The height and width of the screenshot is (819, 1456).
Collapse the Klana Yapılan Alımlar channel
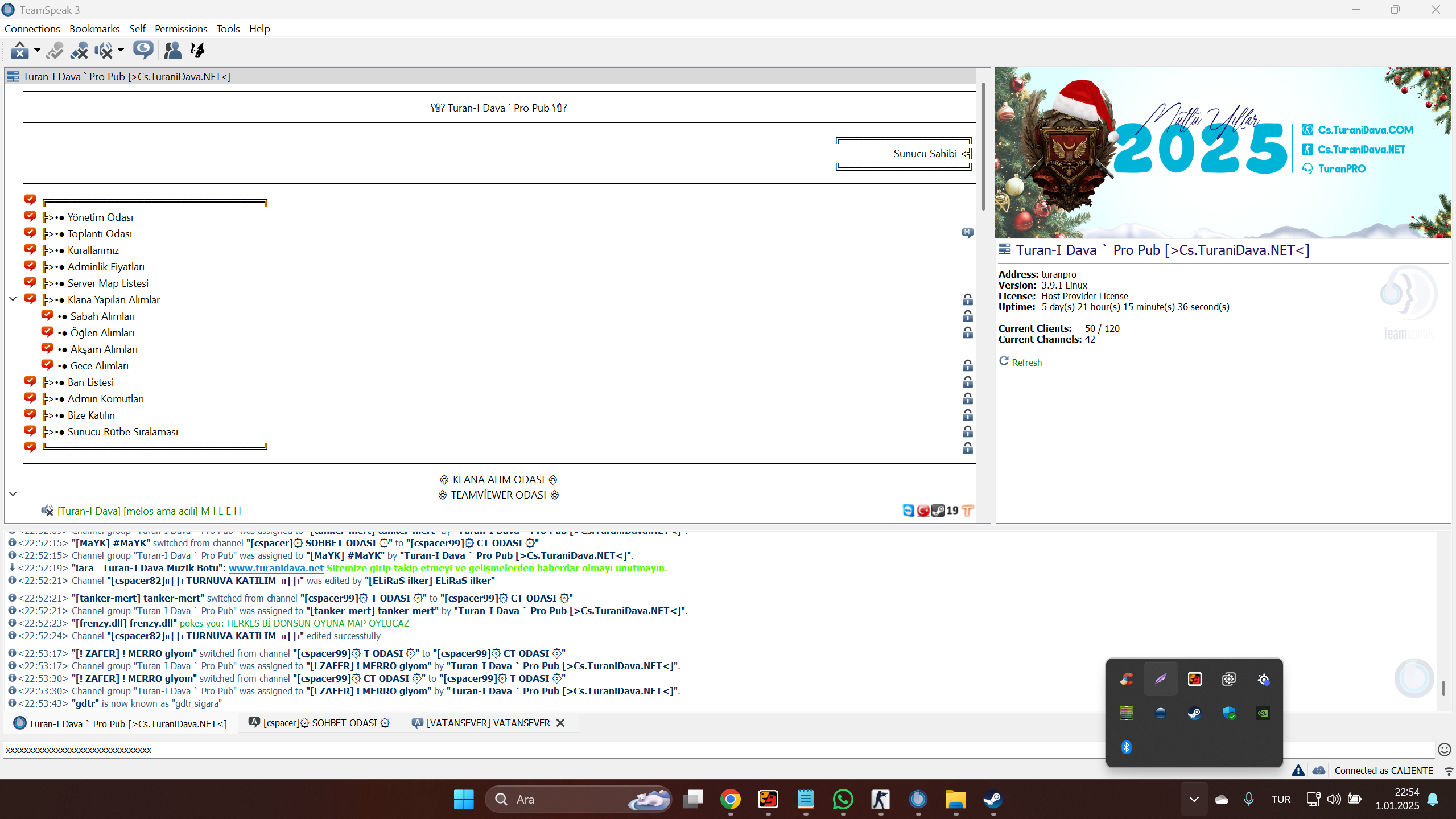coord(13,299)
